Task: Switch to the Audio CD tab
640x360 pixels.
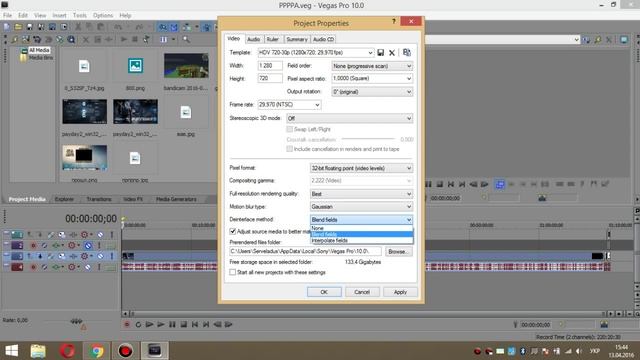Action: 323,39
